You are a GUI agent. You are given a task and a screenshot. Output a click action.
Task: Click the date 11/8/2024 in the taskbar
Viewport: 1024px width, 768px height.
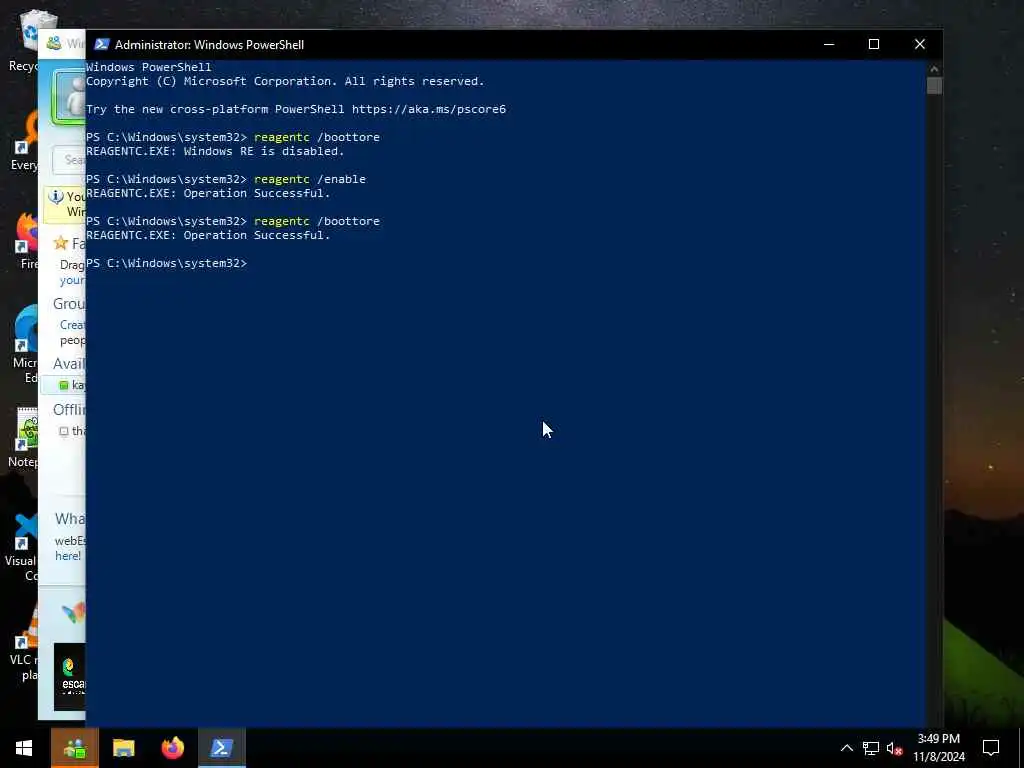938,757
